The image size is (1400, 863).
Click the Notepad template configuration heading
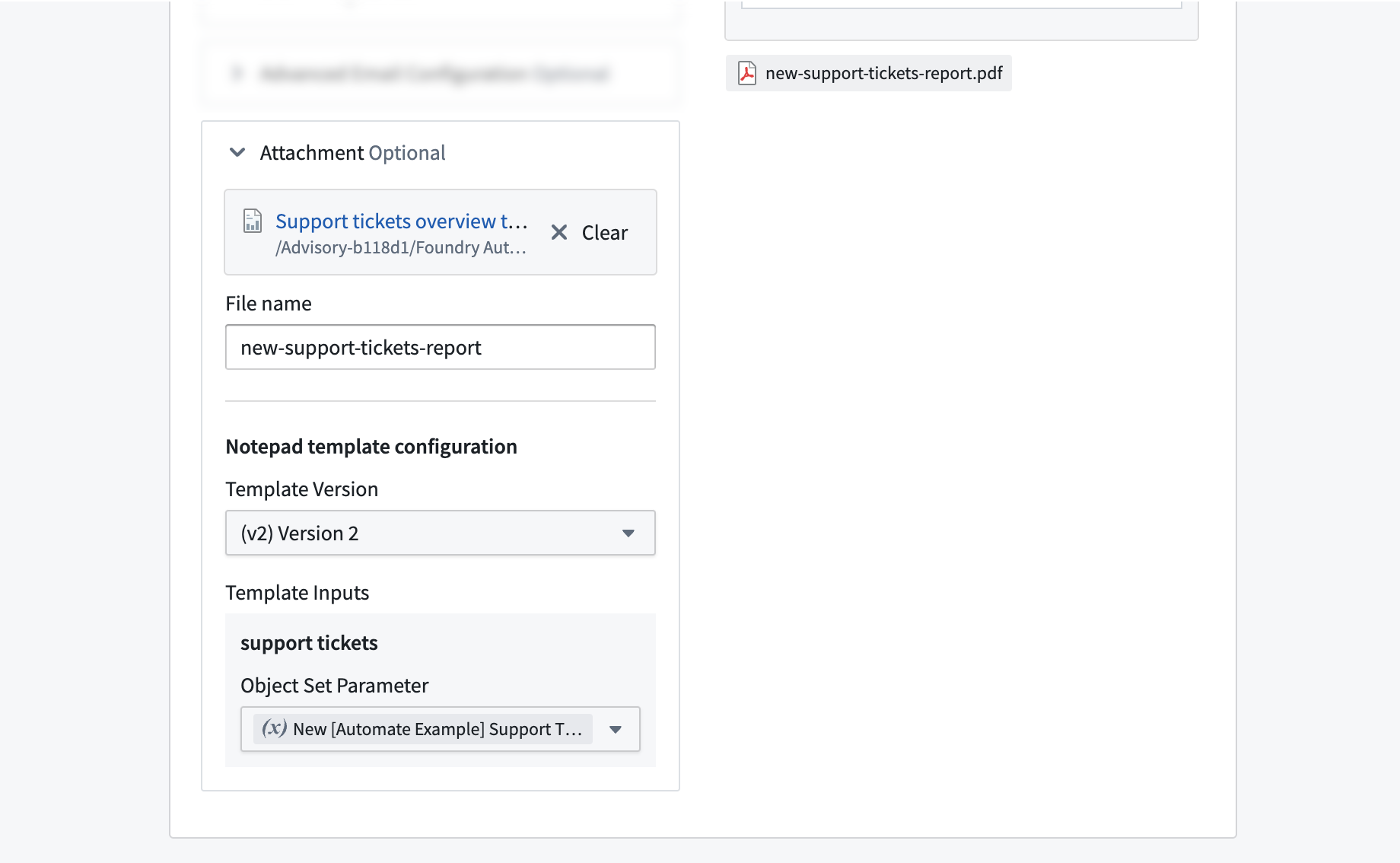click(x=371, y=447)
